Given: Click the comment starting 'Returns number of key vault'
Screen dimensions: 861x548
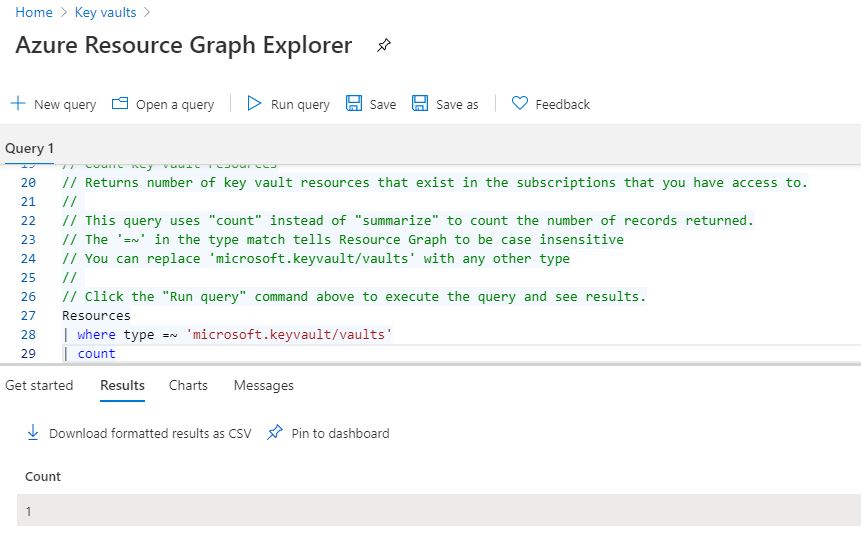Looking at the screenshot, I should point(434,182).
